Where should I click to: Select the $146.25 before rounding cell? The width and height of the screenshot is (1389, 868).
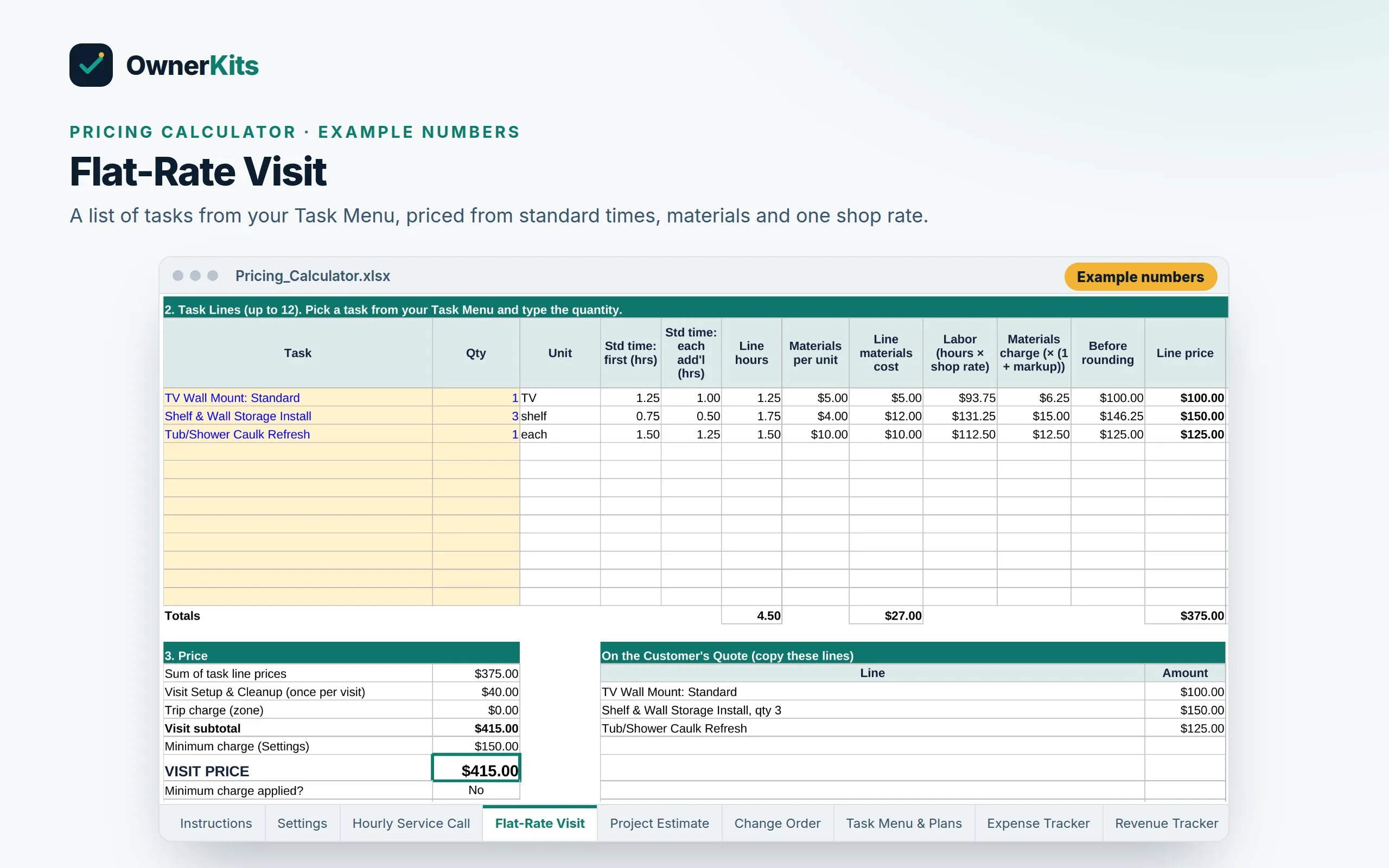[x=1108, y=416]
